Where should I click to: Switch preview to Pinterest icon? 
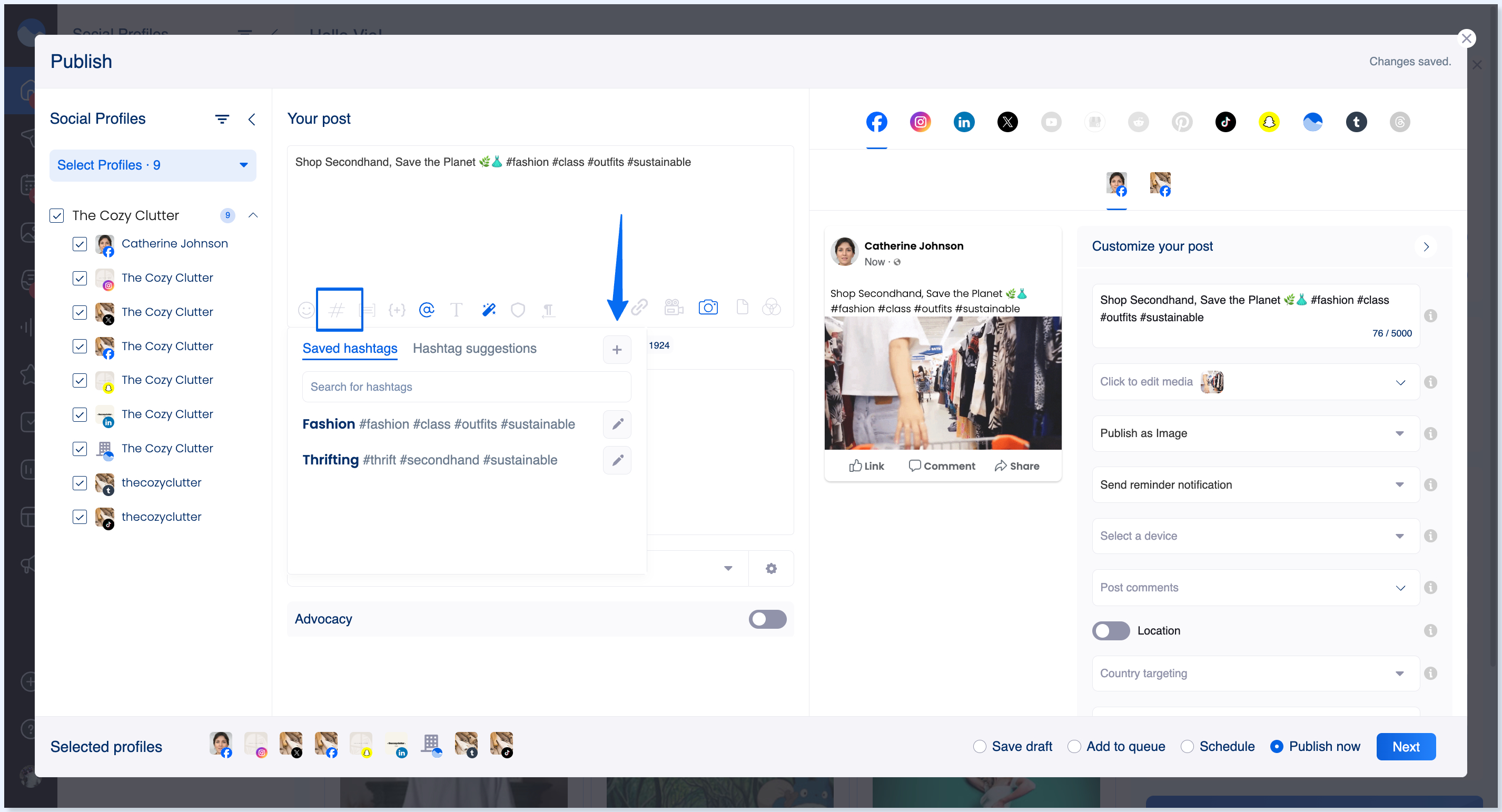pos(1182,122)
